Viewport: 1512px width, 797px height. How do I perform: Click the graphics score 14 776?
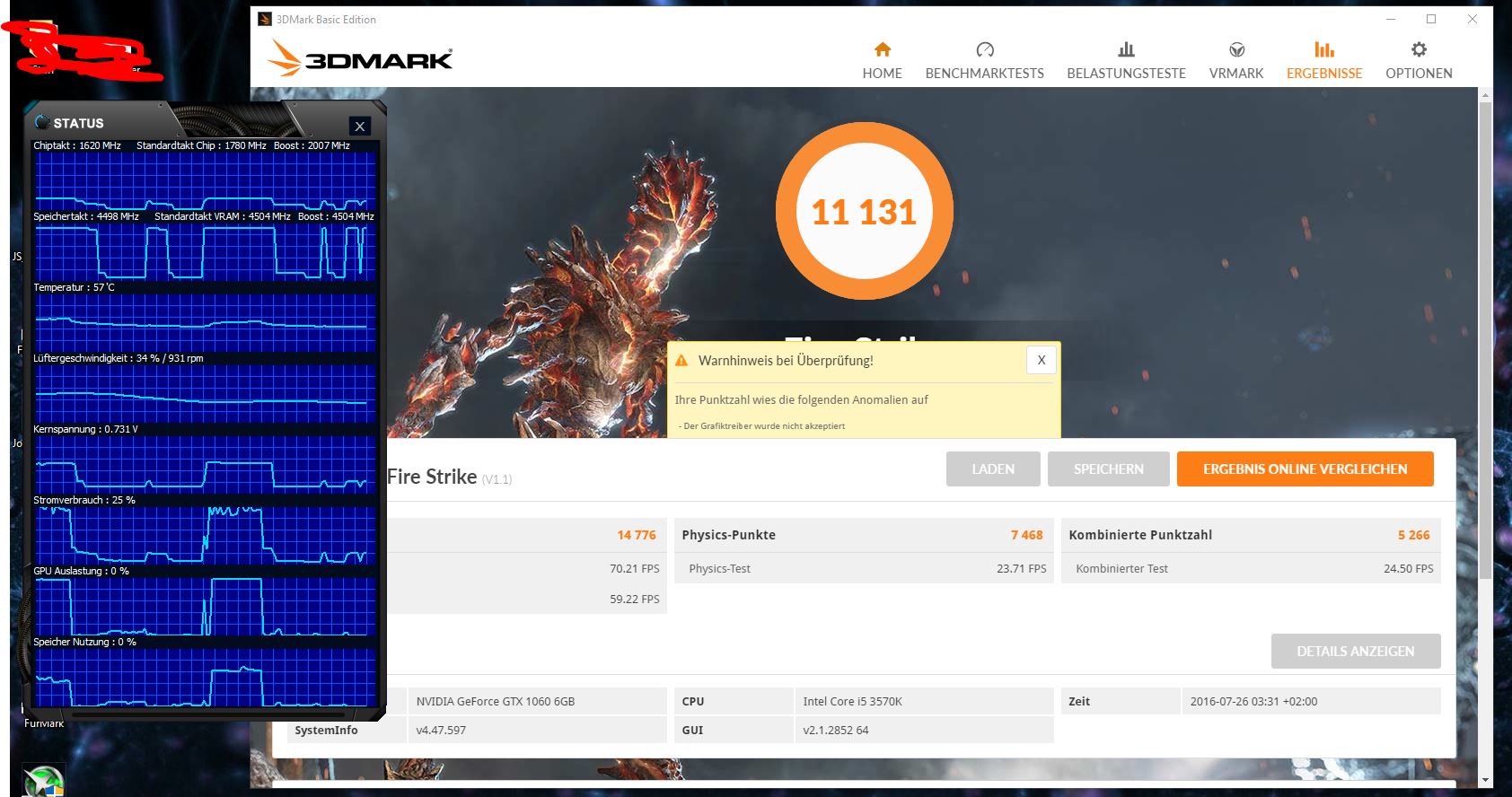636,535
